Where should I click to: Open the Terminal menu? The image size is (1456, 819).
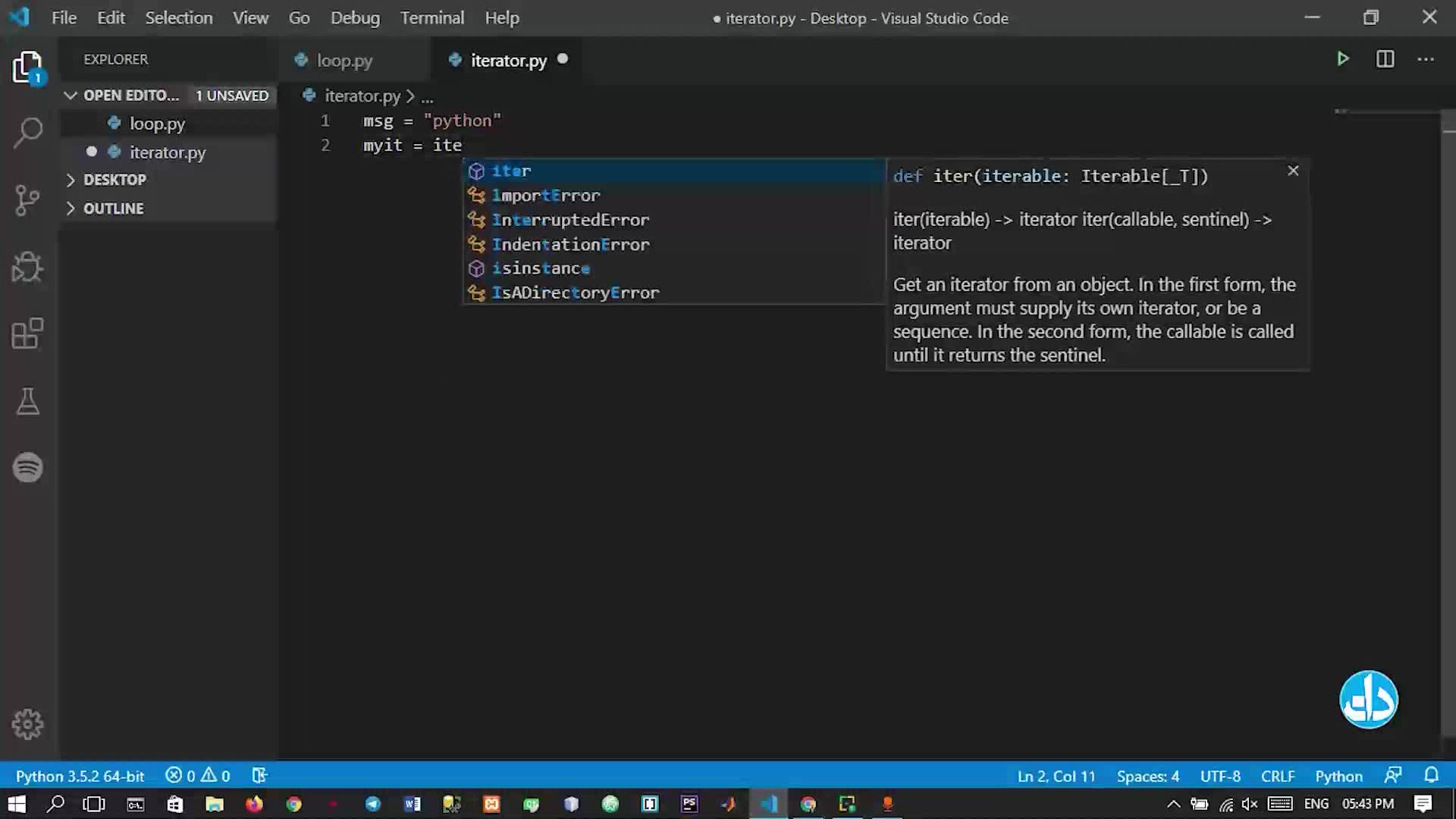click(x=431, y=18)
